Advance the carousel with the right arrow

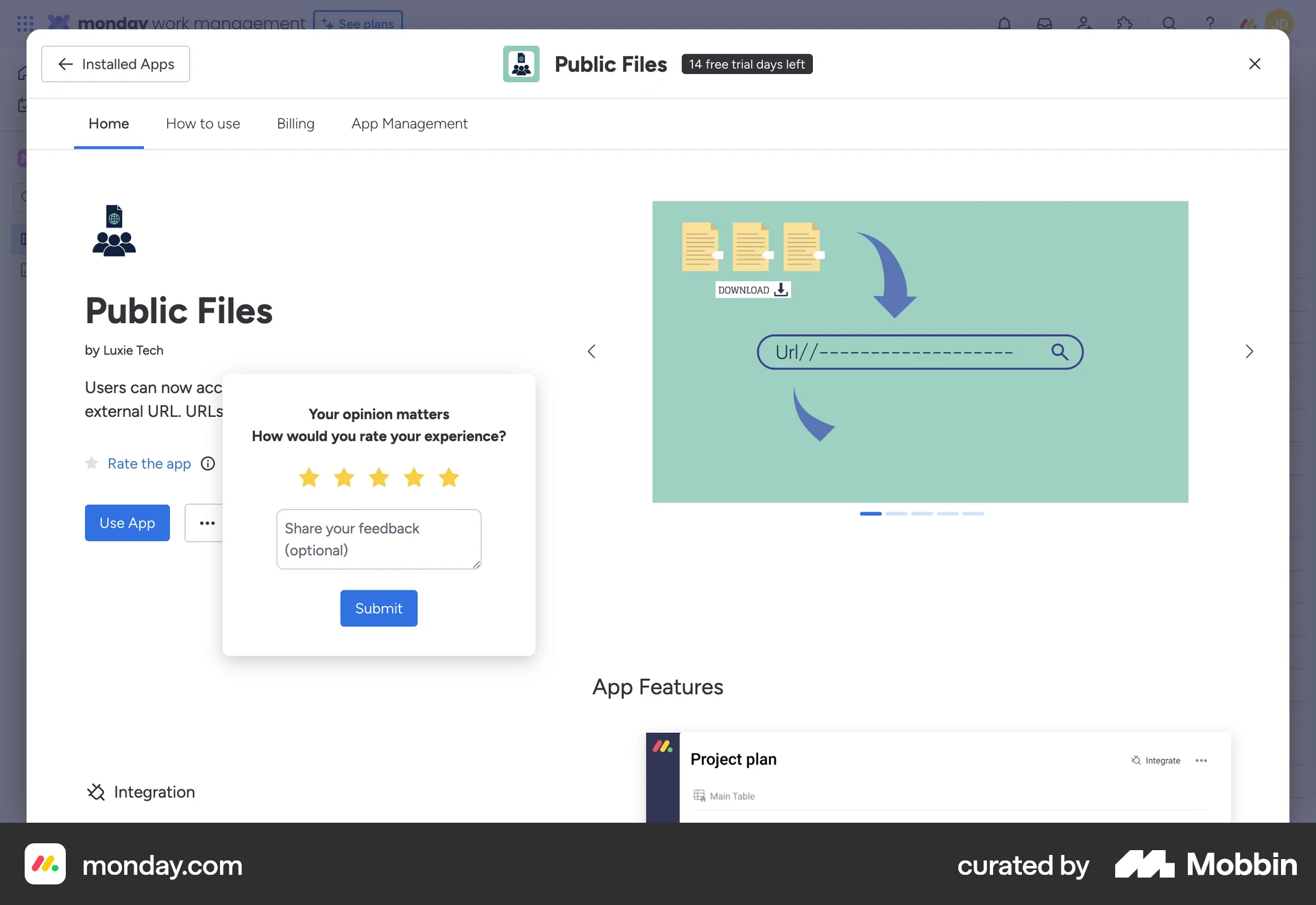coord(1249,352)
